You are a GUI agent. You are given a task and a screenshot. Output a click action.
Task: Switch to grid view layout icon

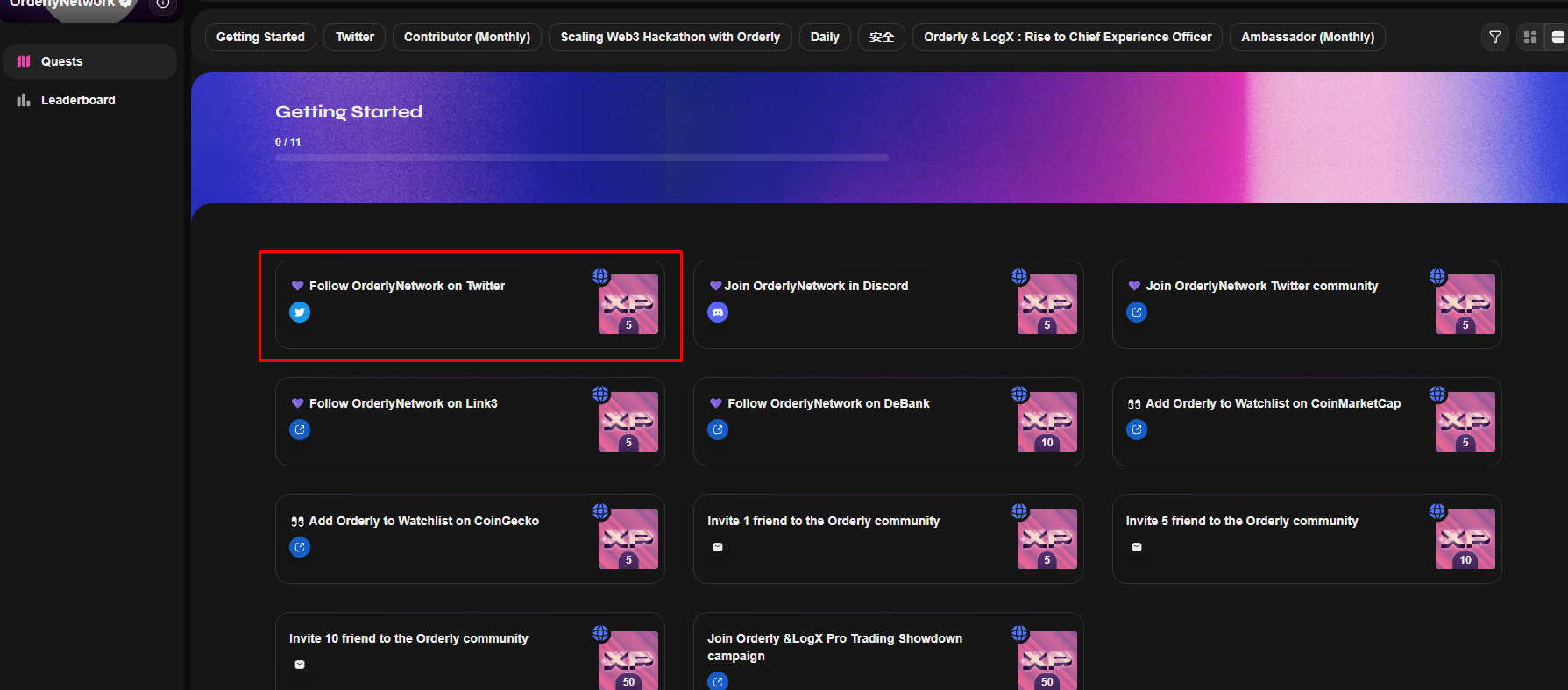(x=1530, y=37)
